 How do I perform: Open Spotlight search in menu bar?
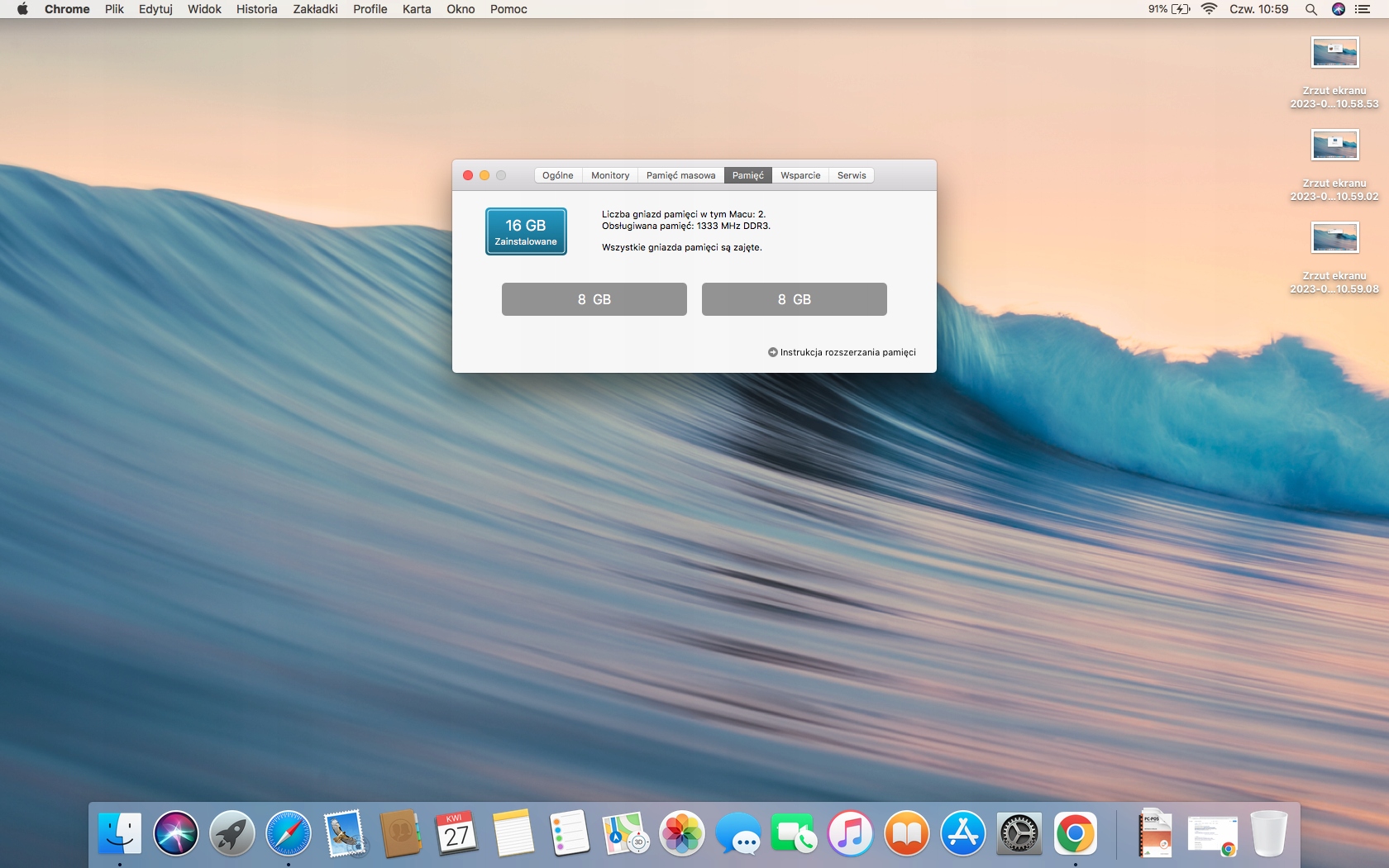click(x=1311, y=9)
